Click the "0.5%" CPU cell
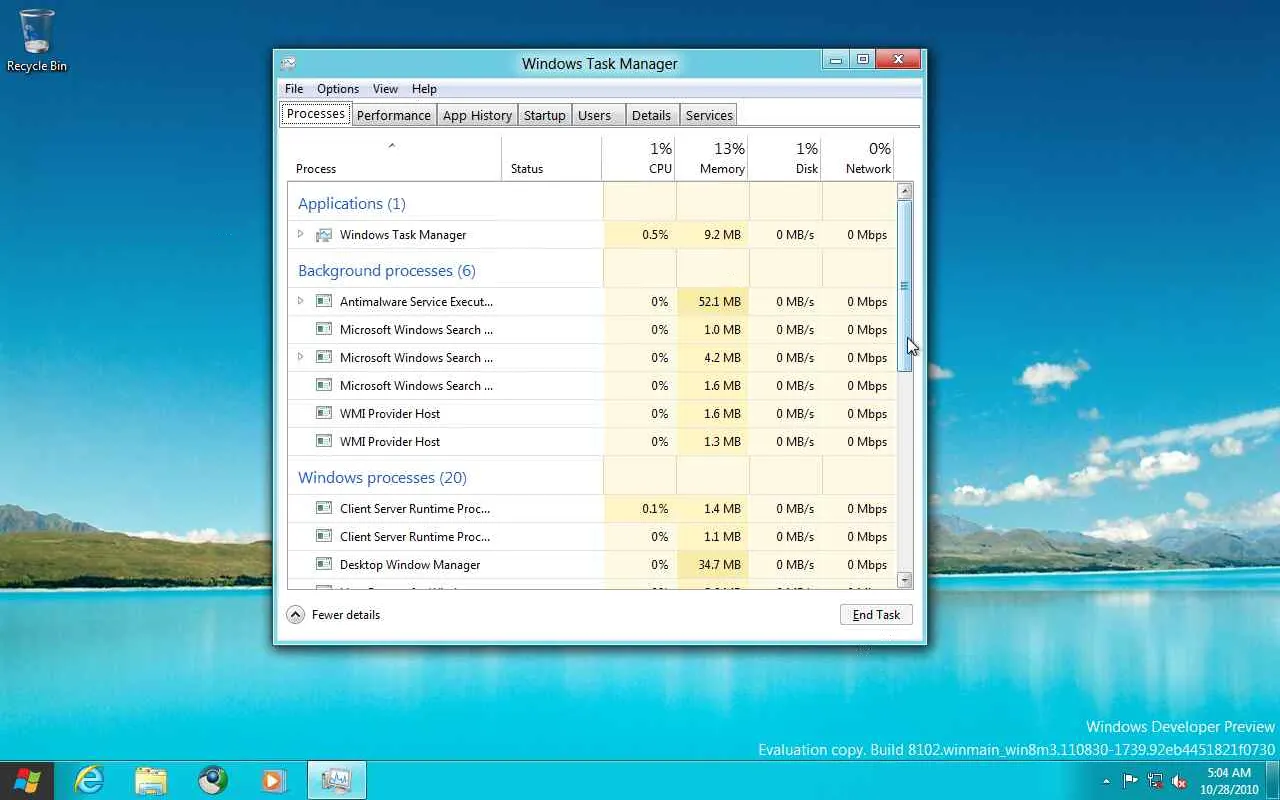Screen dimensions: 1280x800 point(639,235)
